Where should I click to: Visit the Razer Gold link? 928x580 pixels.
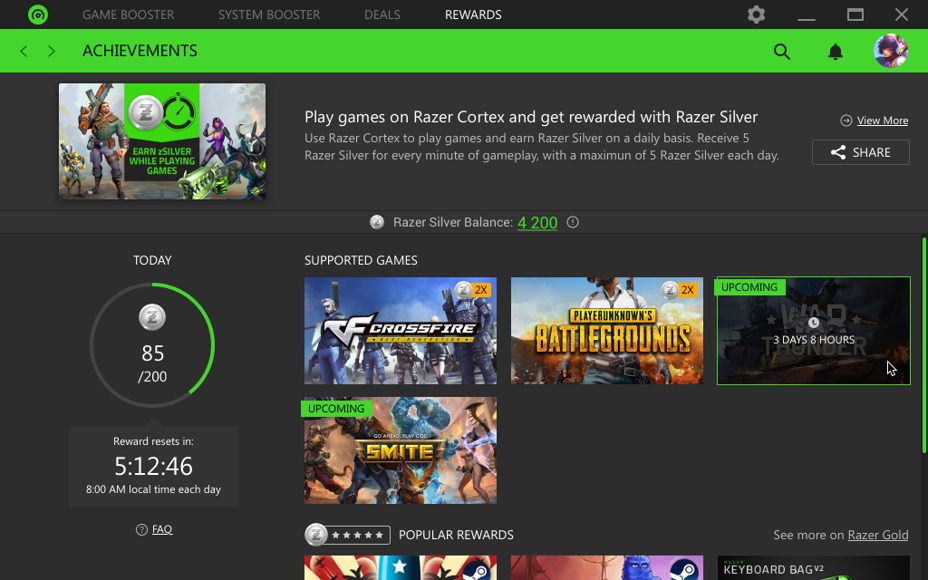(x=877, y=535)
